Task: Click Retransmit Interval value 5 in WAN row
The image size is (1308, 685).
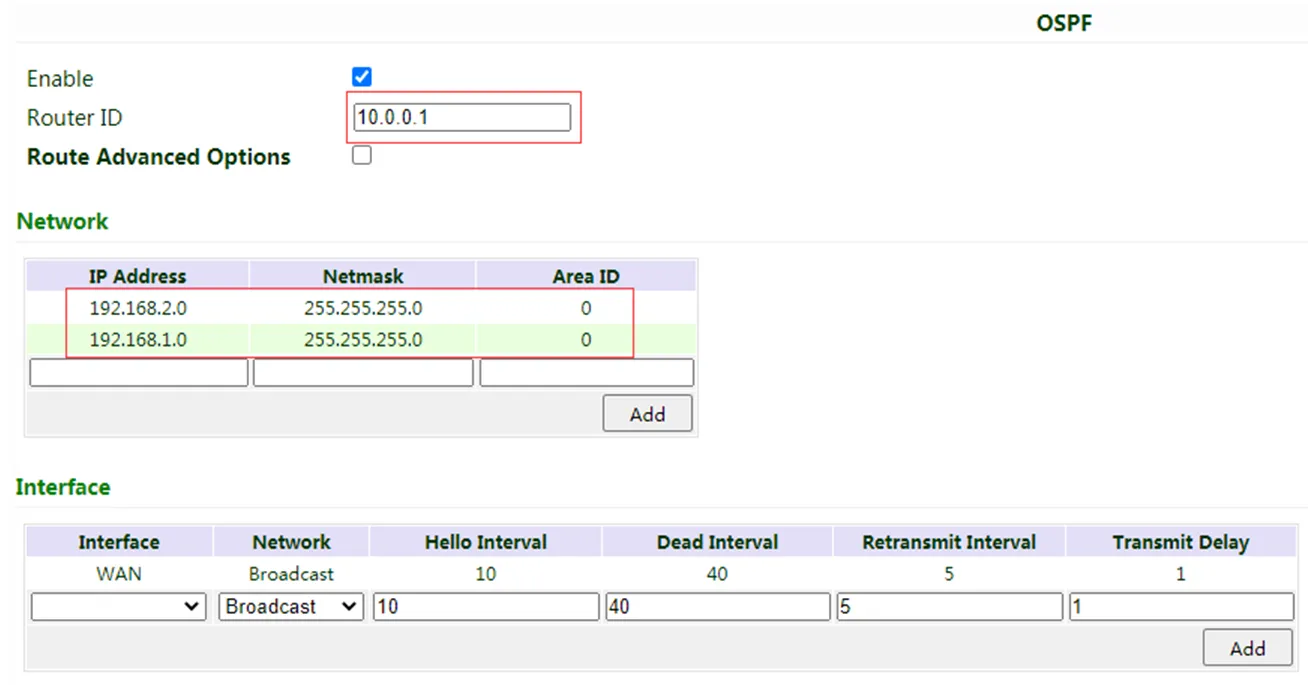Action: (949, 574)
